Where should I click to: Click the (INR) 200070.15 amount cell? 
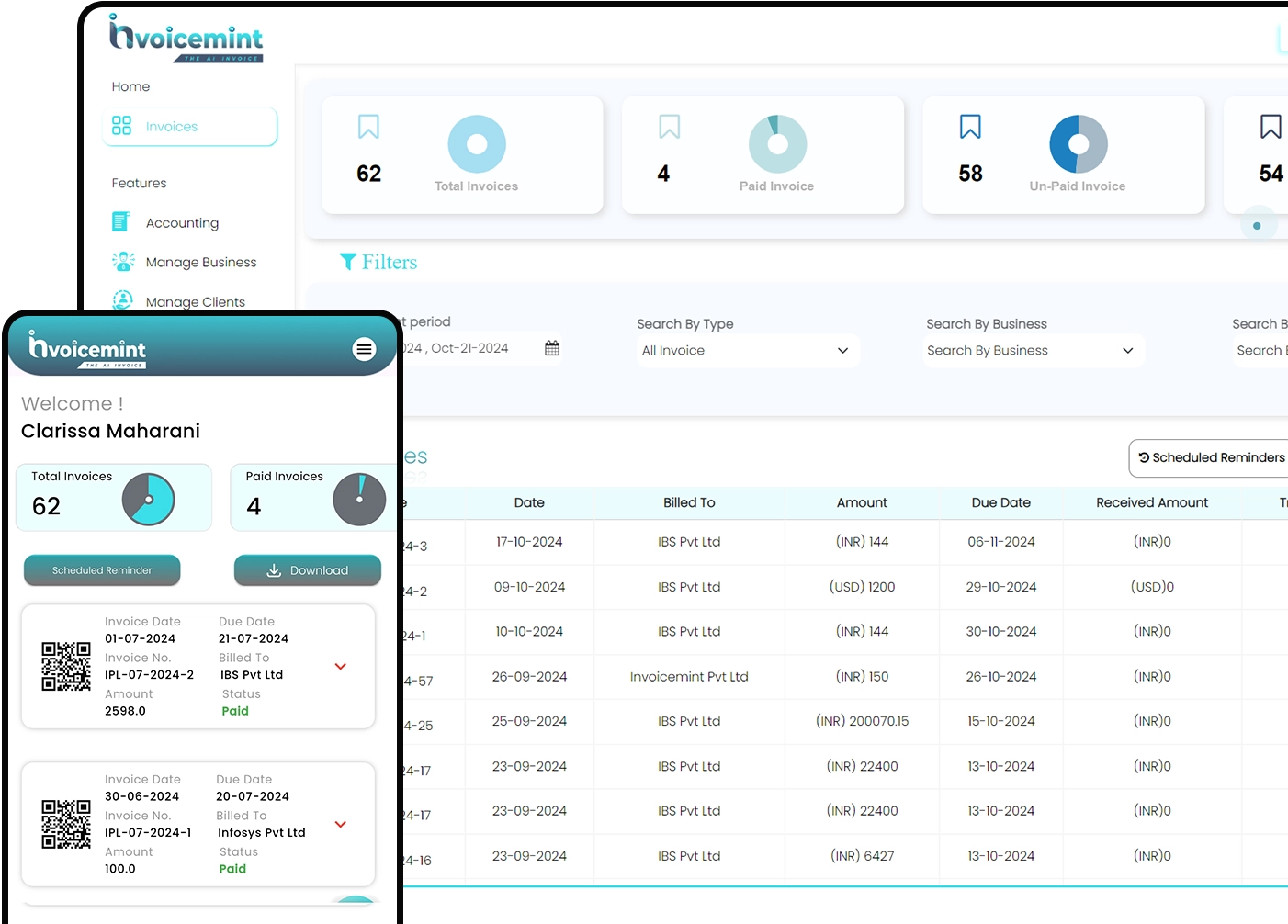[x=862, y=721]
